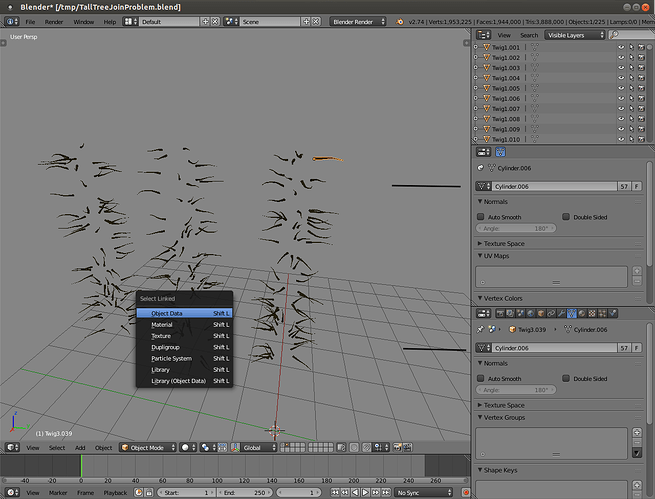Open the Global orientation dropdown

coord(259,447)
